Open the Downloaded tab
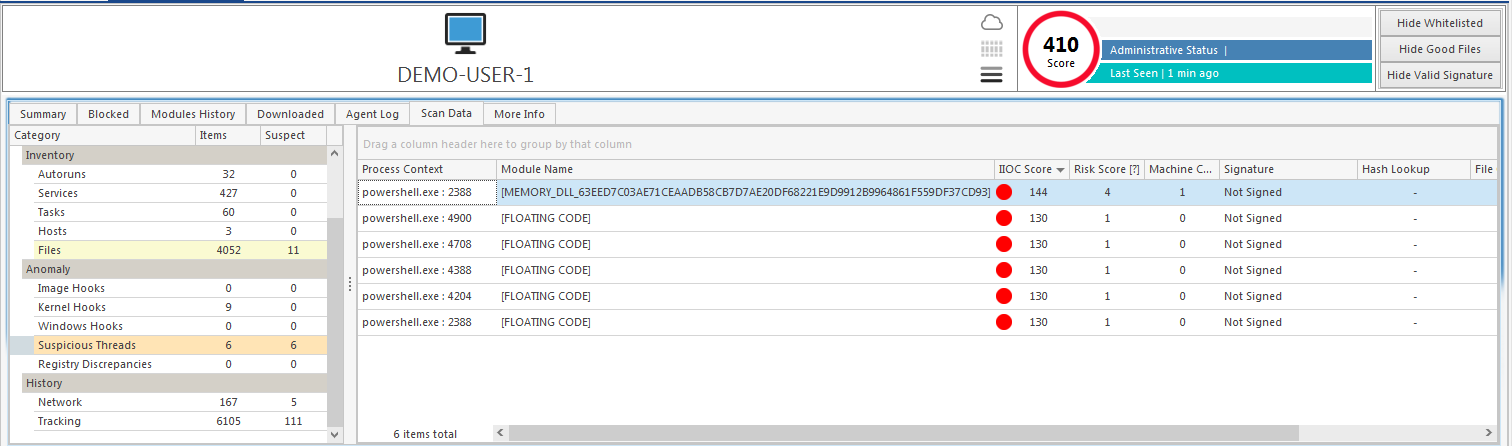 [x=290, y=114]
